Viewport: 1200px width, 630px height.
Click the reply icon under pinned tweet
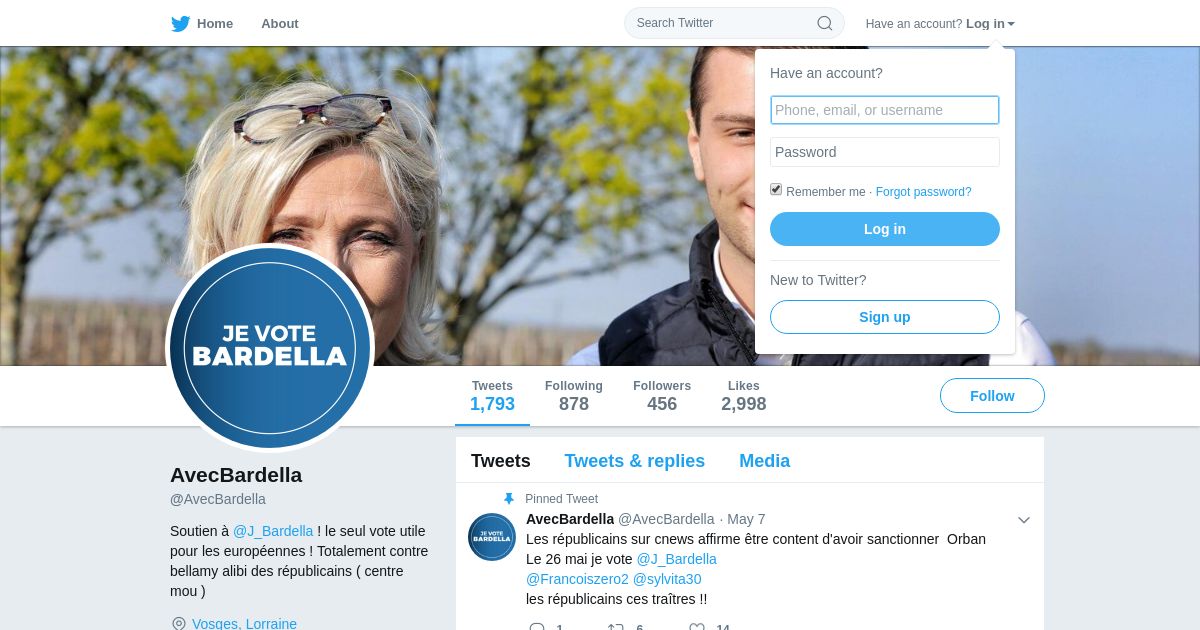[x=537, y=628]
